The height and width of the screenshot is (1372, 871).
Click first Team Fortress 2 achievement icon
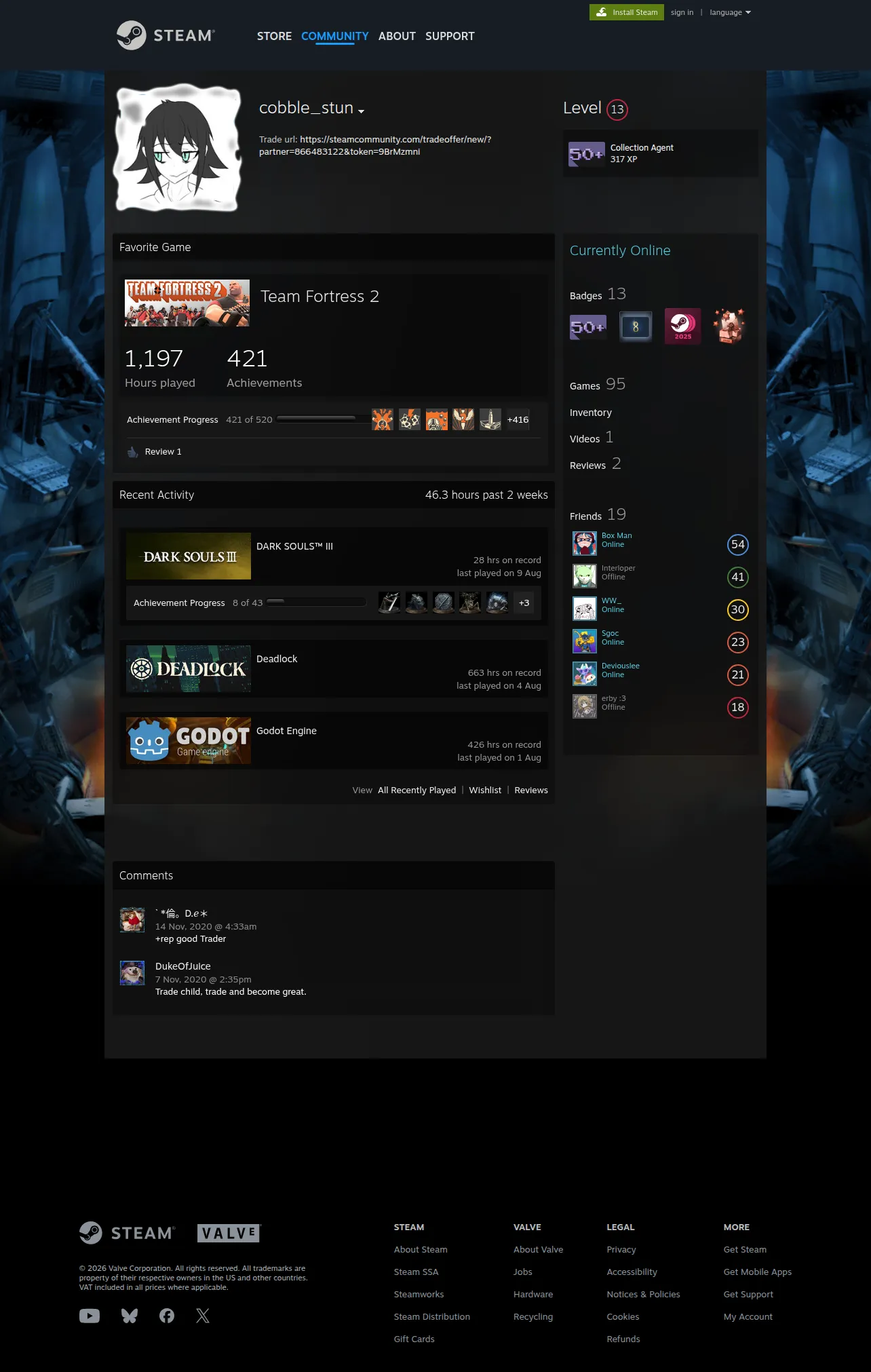coord(383,419)
